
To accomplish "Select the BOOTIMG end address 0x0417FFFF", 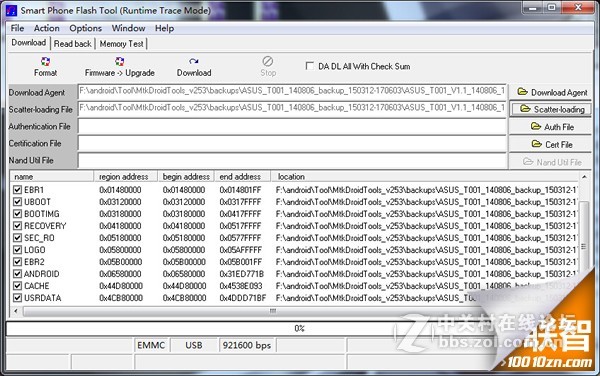I will coord(240,214).
